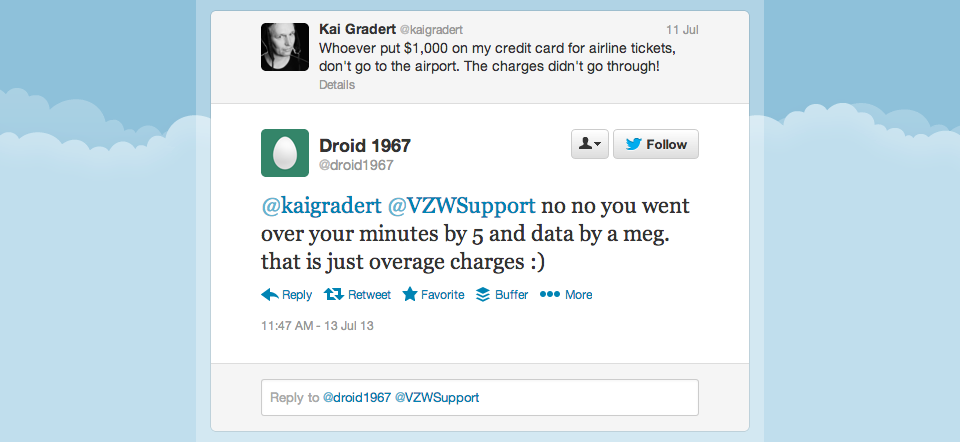Open the More options dots icon
The image size is (960, 442).
pos(550,294)
